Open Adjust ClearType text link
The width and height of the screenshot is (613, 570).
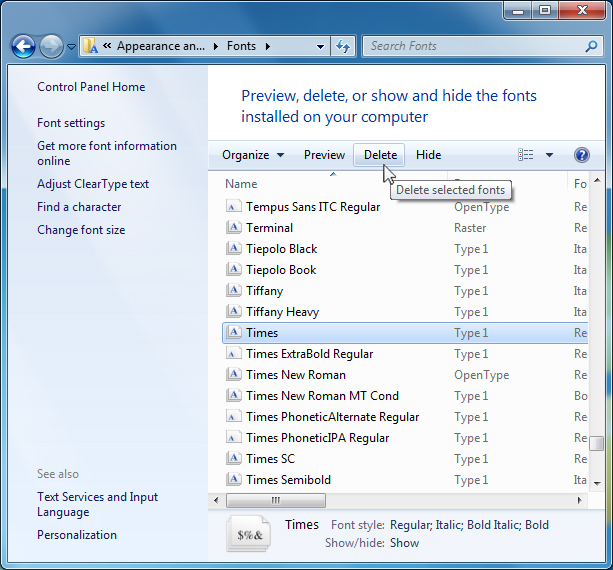pos(93,184)
